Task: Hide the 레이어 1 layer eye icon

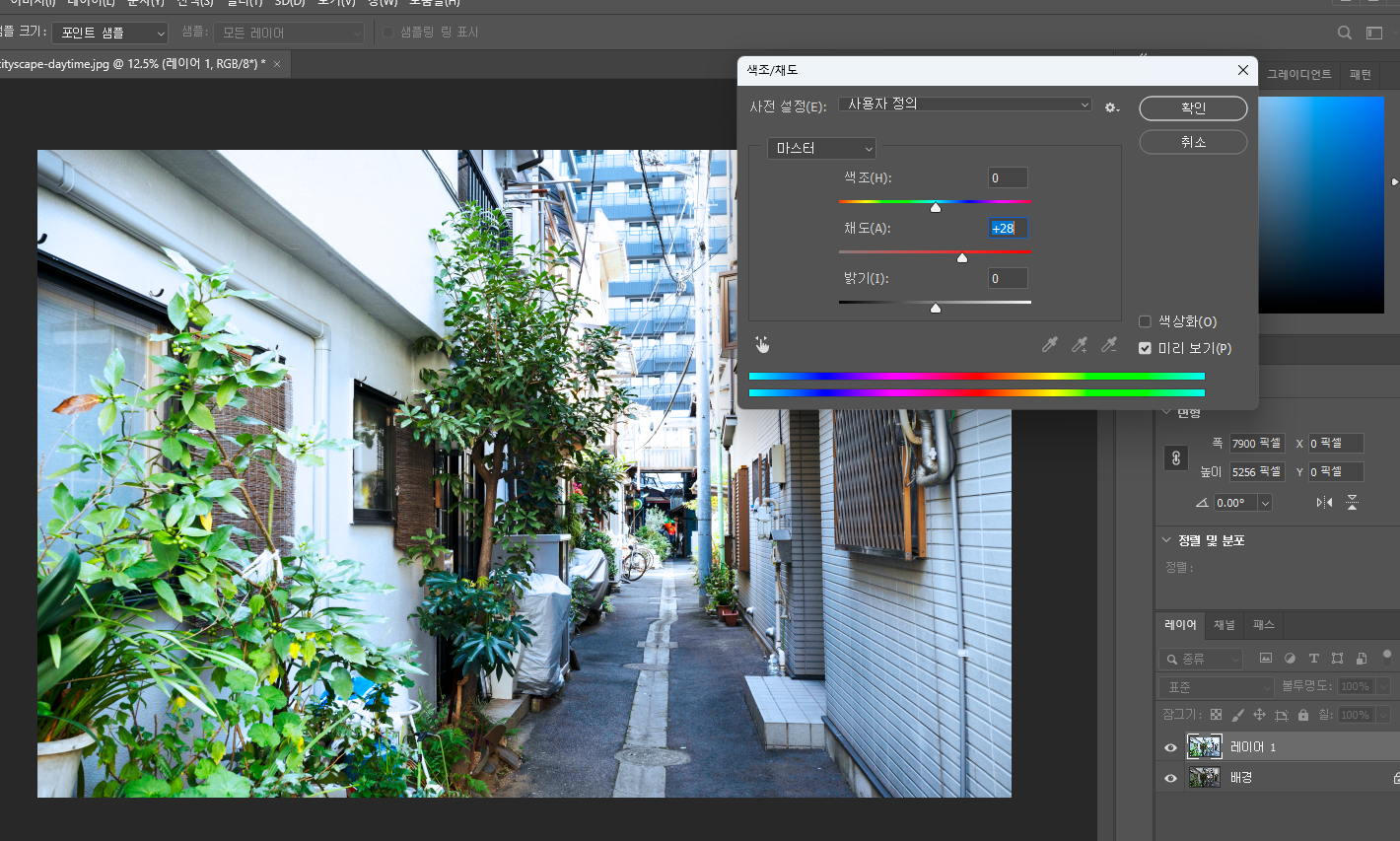Action: point(1170,747)
